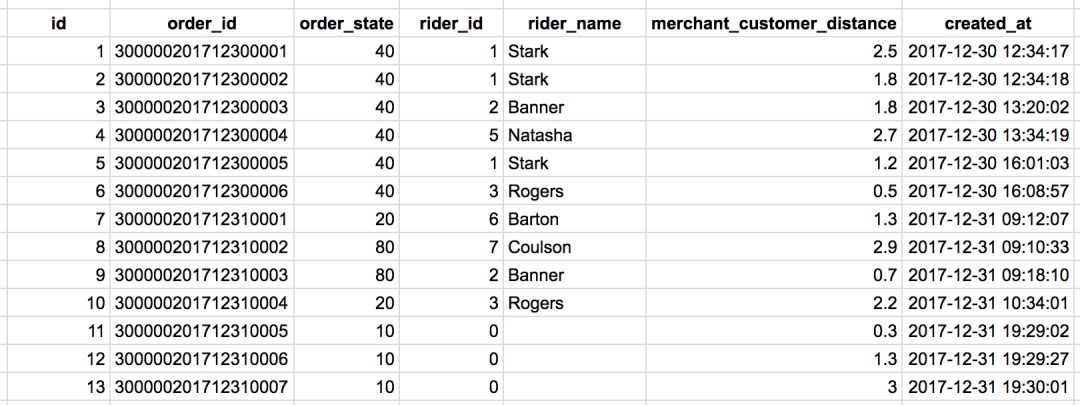
Task: Select the created_at column header
Action: (988, 23)
